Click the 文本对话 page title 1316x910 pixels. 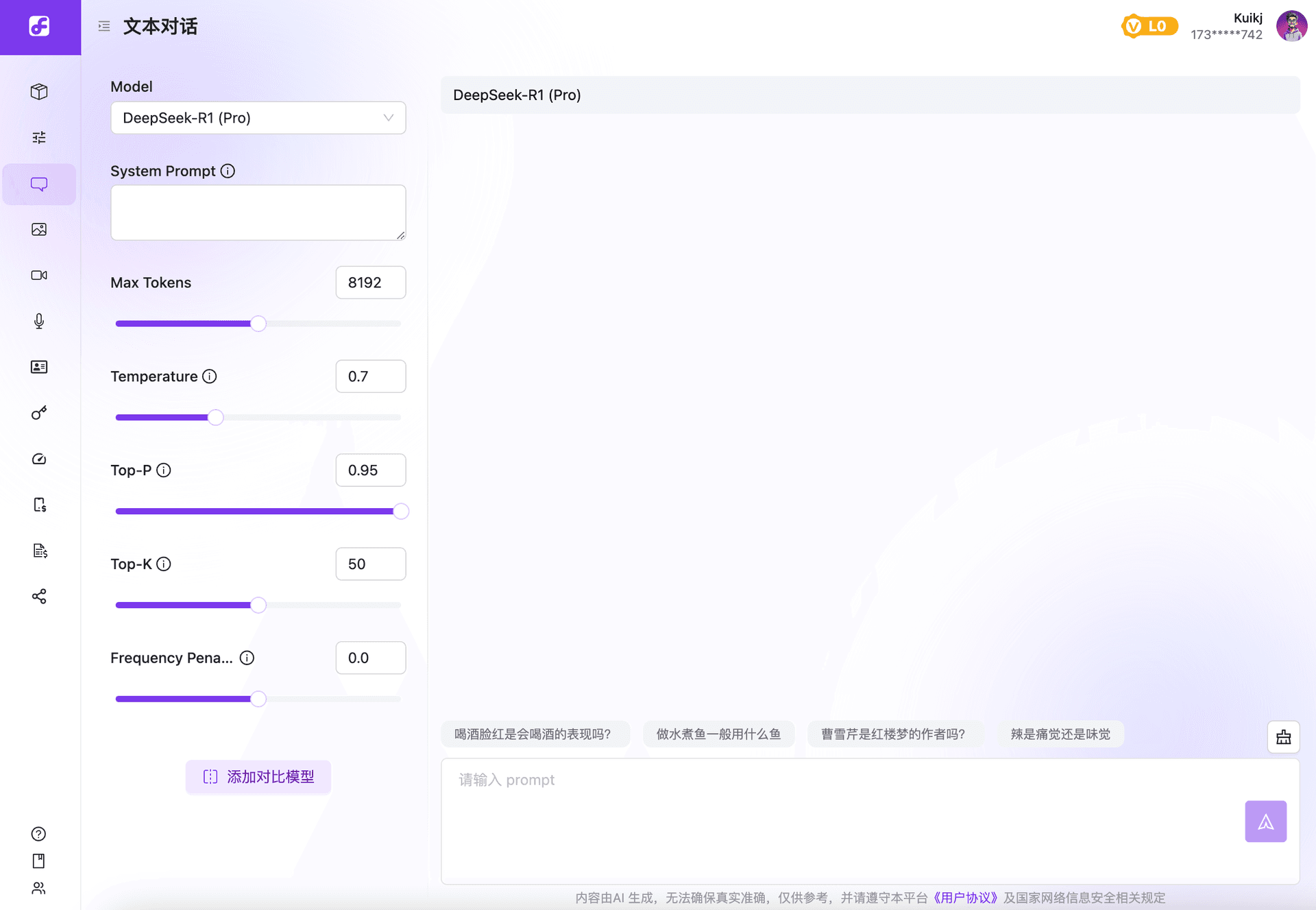coord(160,26)
